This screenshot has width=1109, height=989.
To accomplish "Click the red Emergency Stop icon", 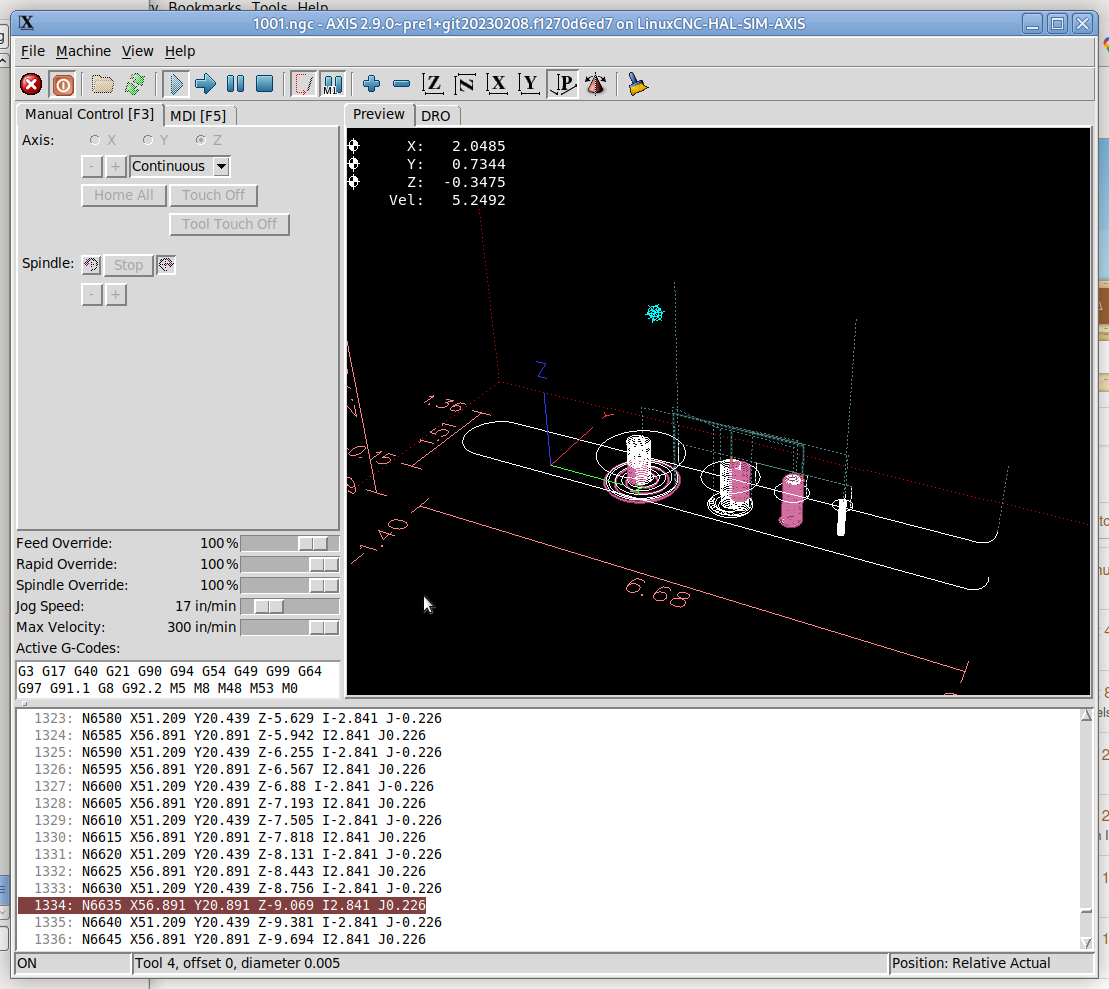I will click(31, 85).
